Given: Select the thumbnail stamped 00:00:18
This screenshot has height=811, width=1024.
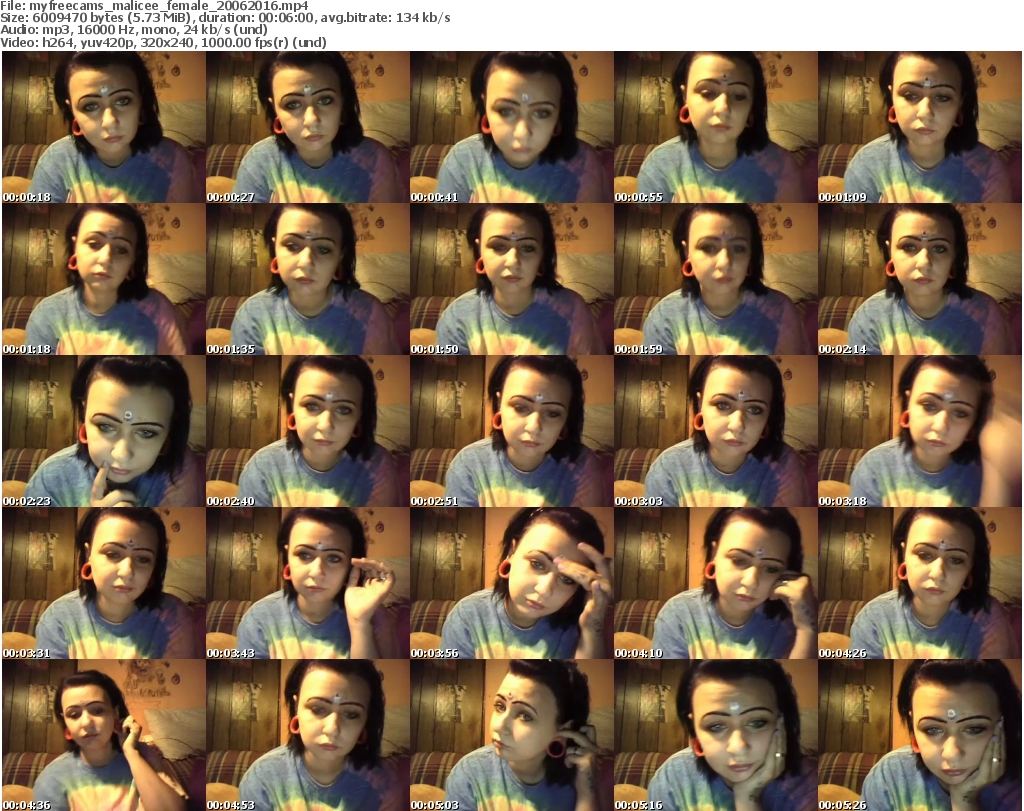Looking at the screenshot, I should click(x=104, y=127).
